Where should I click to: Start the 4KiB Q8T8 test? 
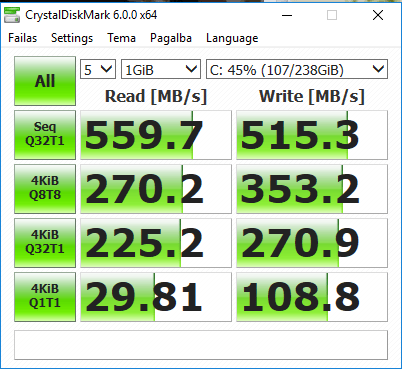click(x=45, y=189)
